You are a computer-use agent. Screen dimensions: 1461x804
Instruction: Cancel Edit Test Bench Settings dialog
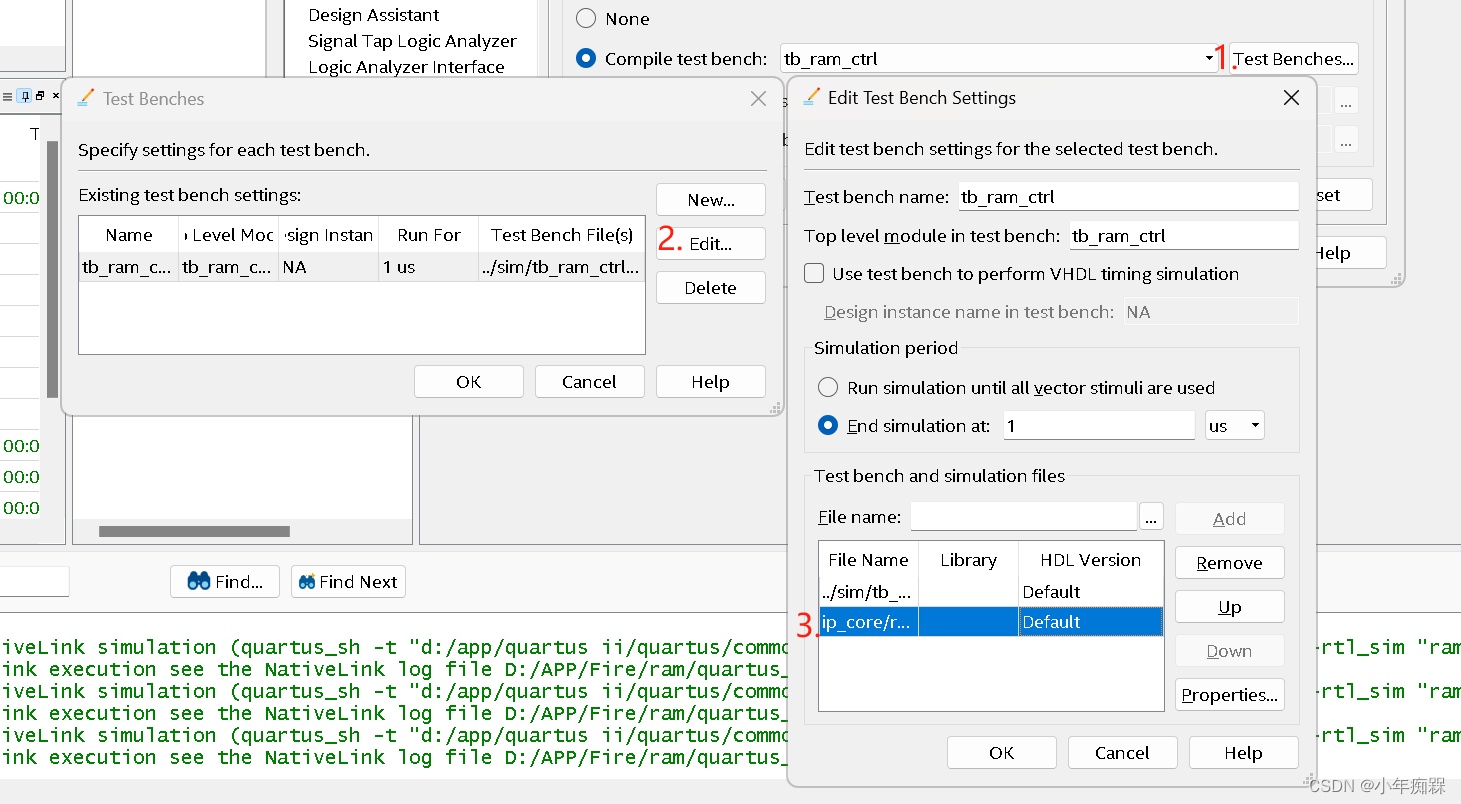[1122, 753]
